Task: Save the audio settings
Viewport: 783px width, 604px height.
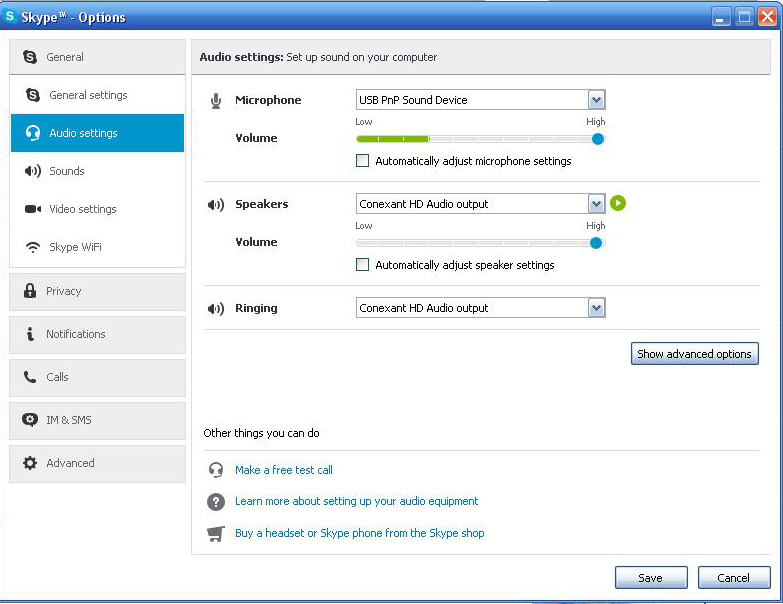Action: point(651,578)
